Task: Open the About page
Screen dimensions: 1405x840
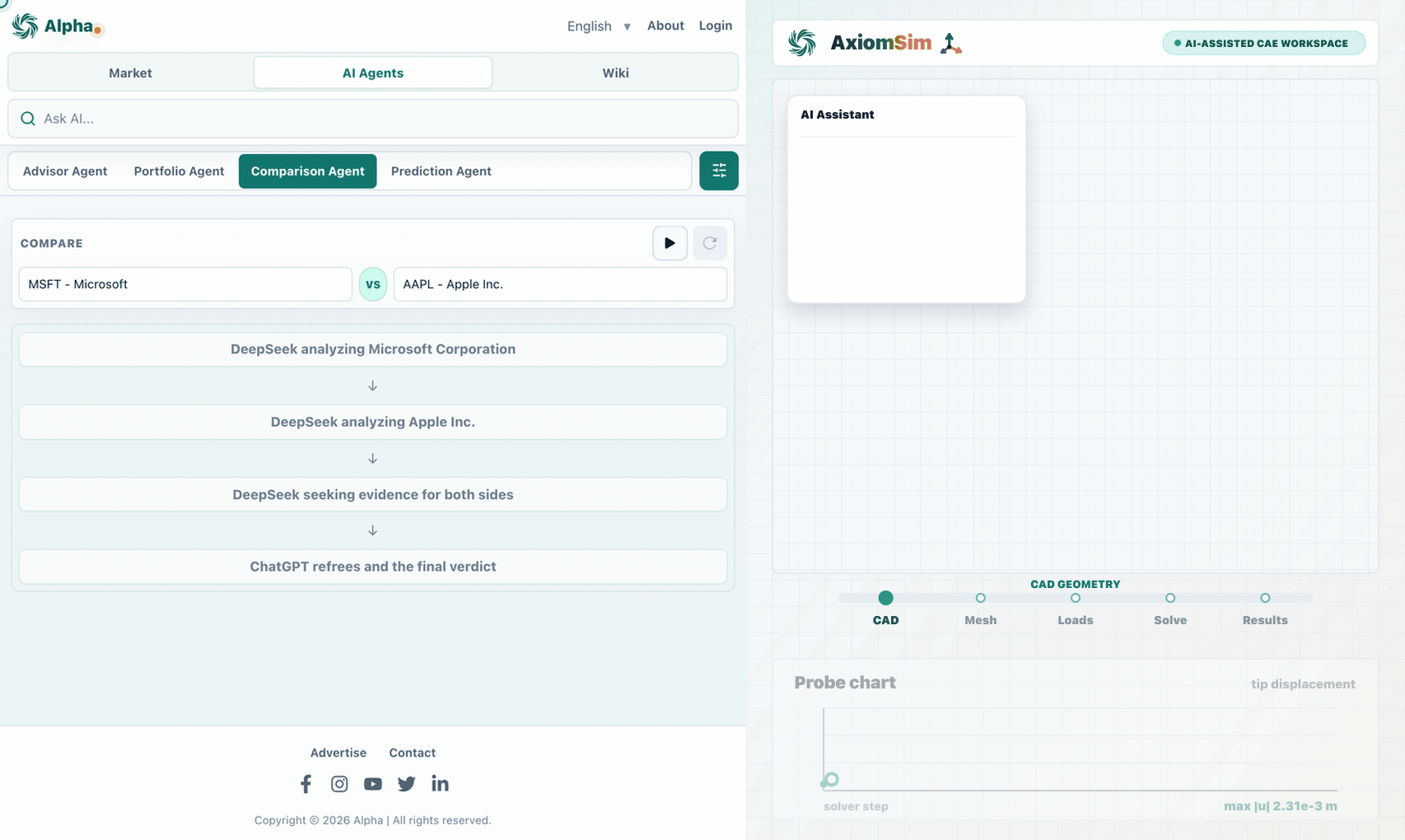Action: coord(665,26)
